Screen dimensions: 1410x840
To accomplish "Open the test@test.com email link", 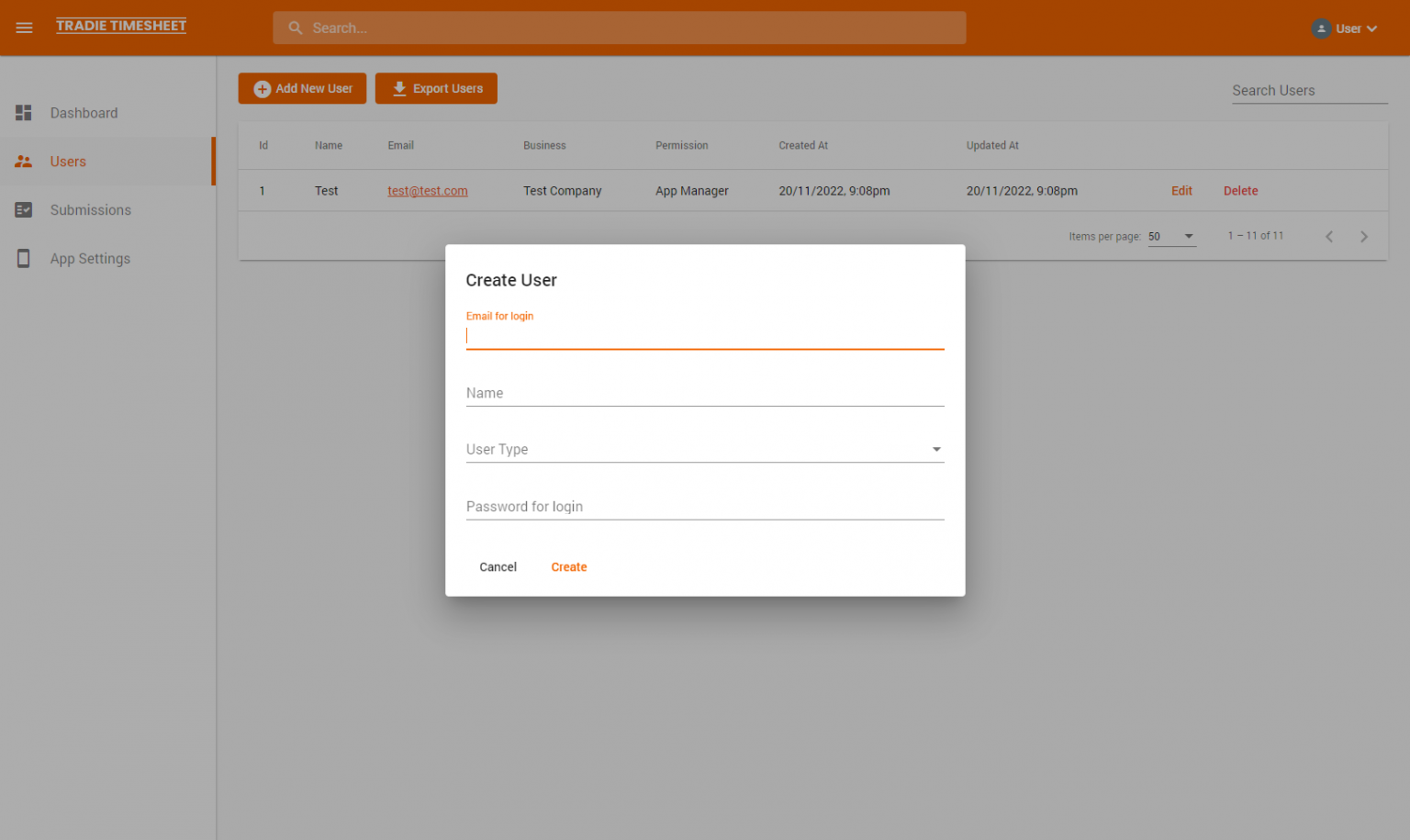I will [427, 190].
